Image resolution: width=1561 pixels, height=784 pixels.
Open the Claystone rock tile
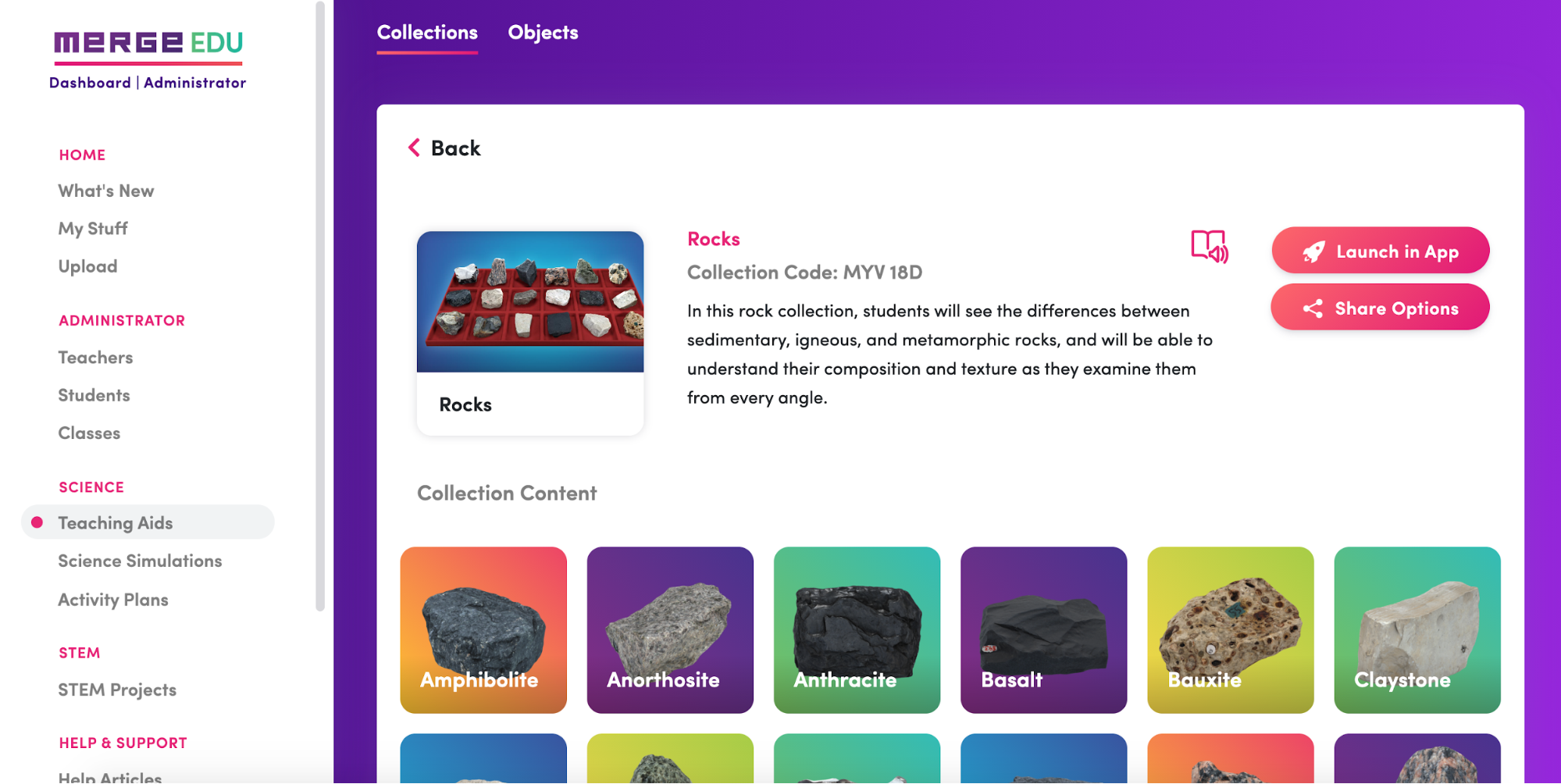point(1417,629)
